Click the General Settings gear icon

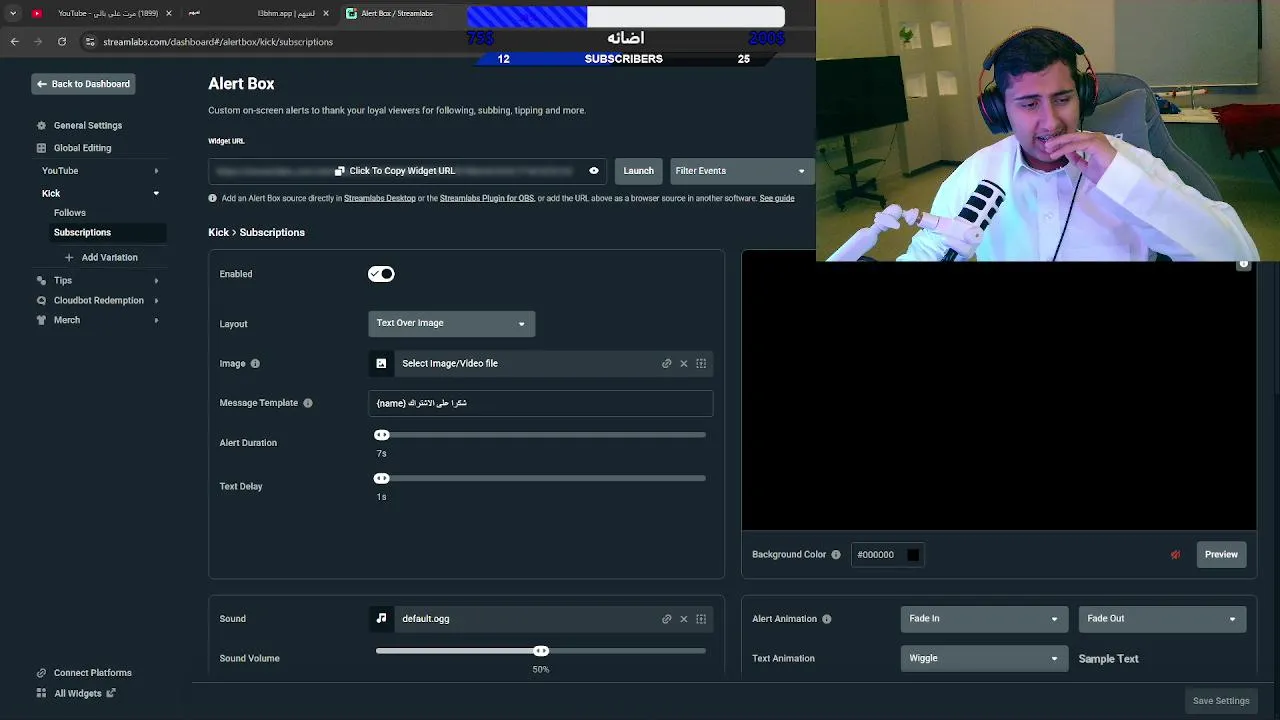pos(41,126)
